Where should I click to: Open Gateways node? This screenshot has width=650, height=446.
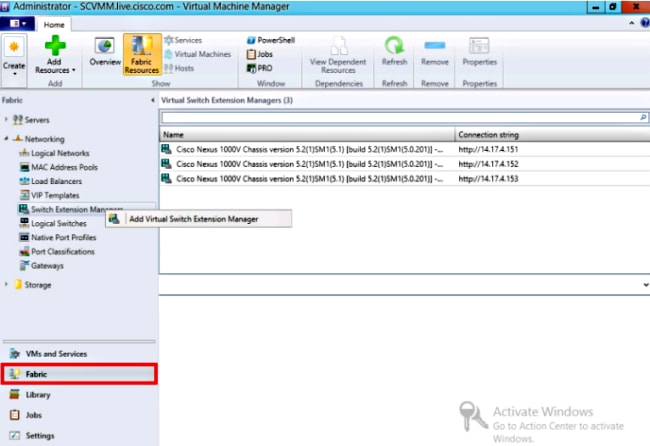pos(41,266)
